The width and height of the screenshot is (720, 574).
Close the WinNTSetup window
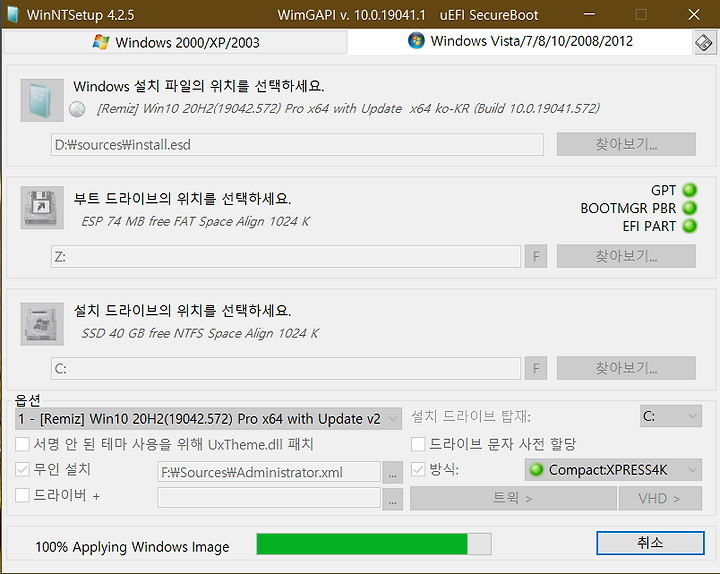coord(694,14)
